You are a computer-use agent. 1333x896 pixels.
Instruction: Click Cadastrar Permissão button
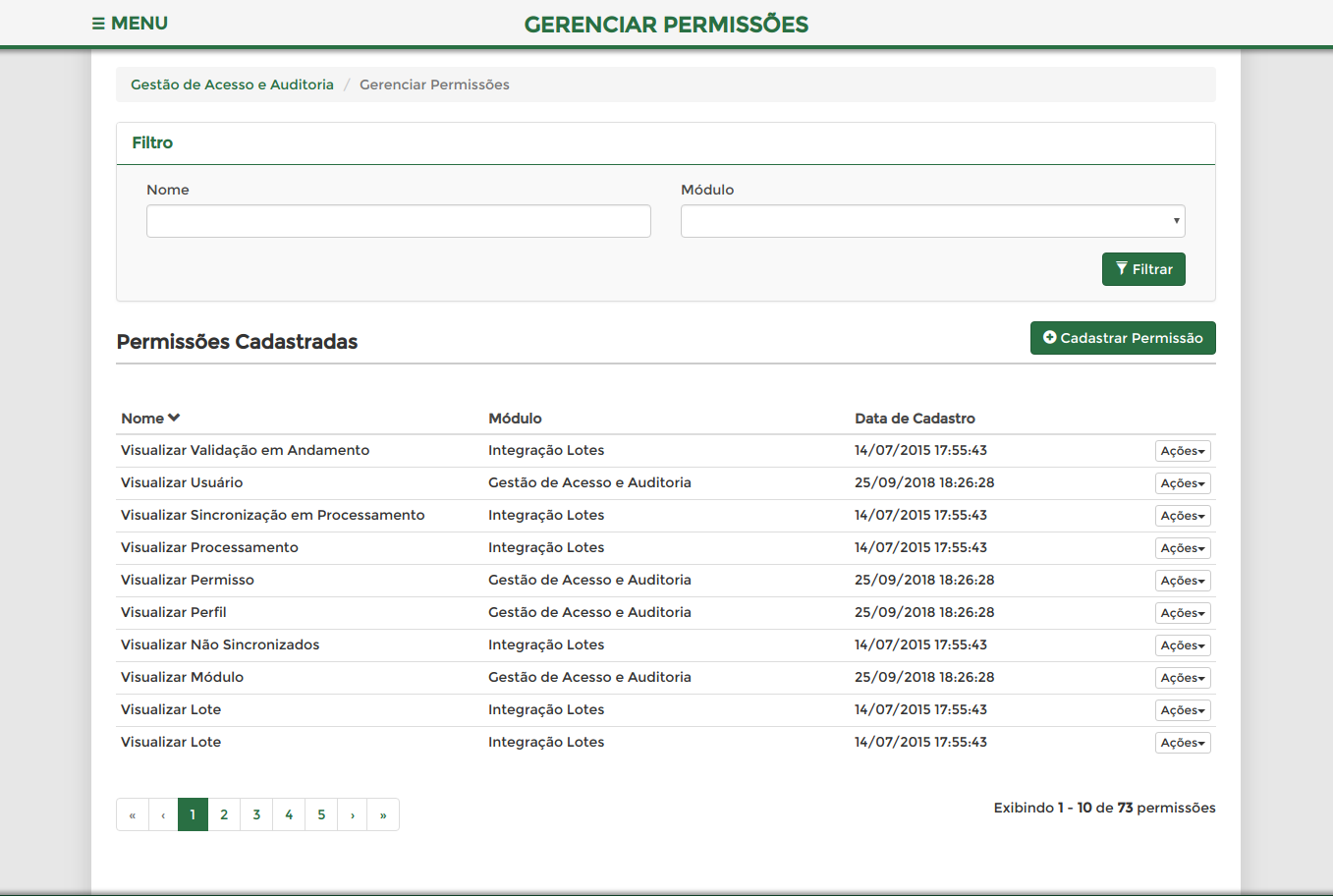(1123, 338)
